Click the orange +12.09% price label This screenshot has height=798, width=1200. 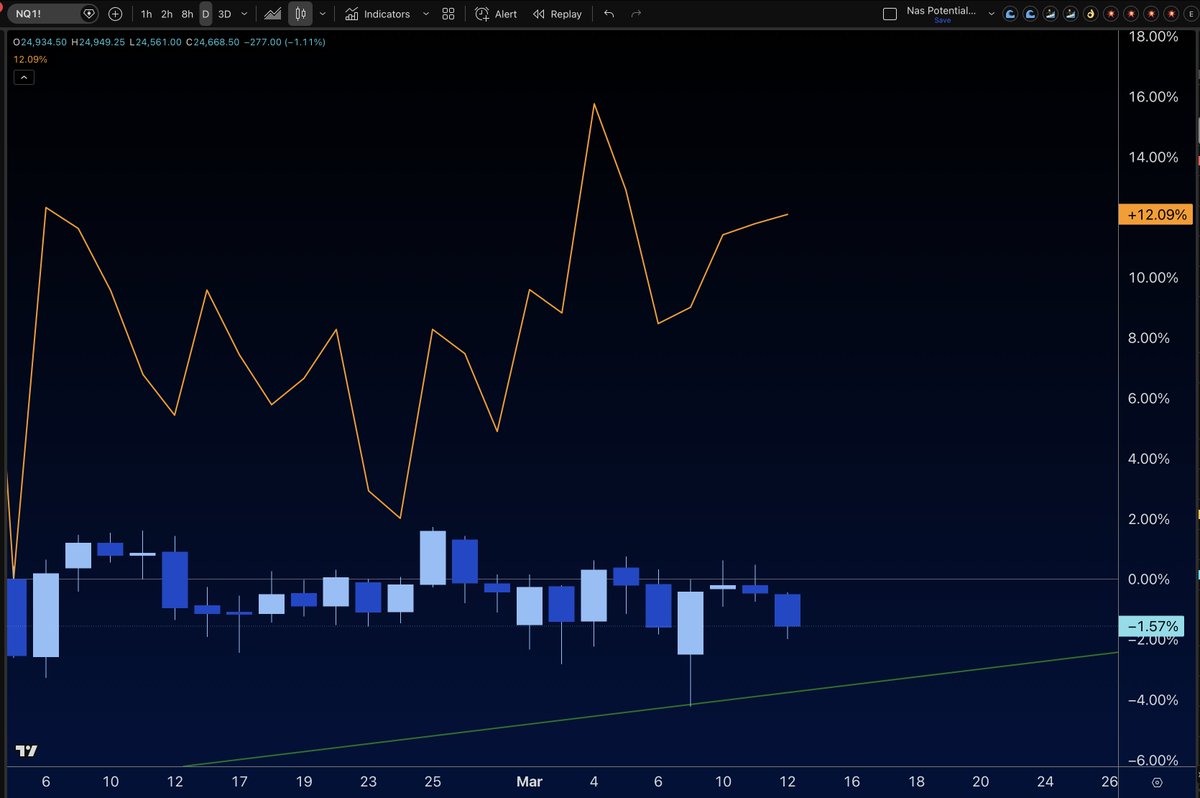point(1157,215)
